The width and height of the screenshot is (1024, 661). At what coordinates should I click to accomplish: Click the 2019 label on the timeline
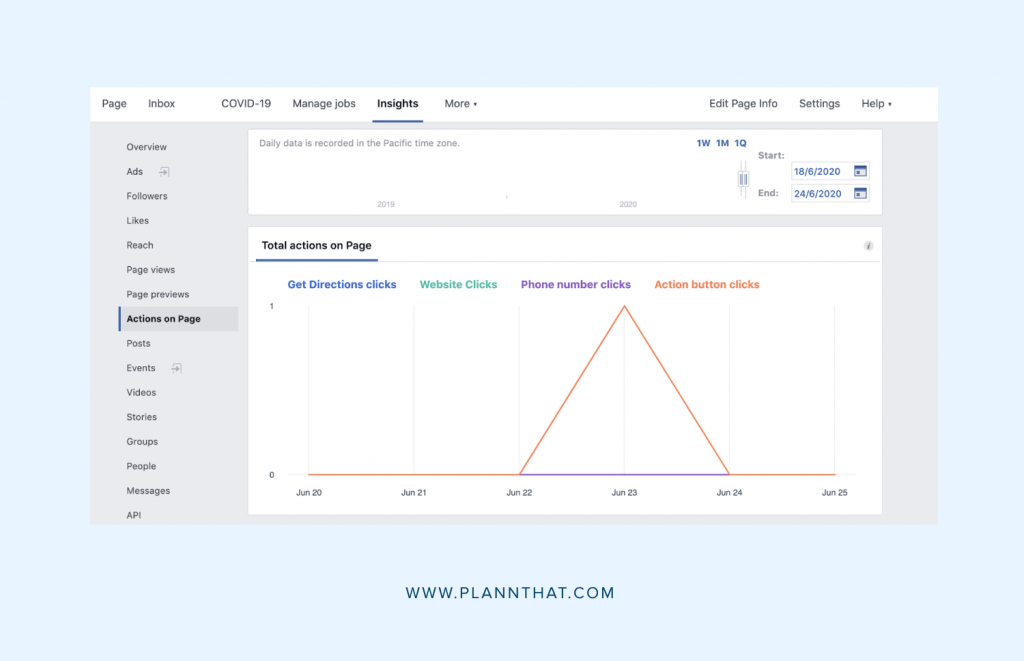coord(385,204)
